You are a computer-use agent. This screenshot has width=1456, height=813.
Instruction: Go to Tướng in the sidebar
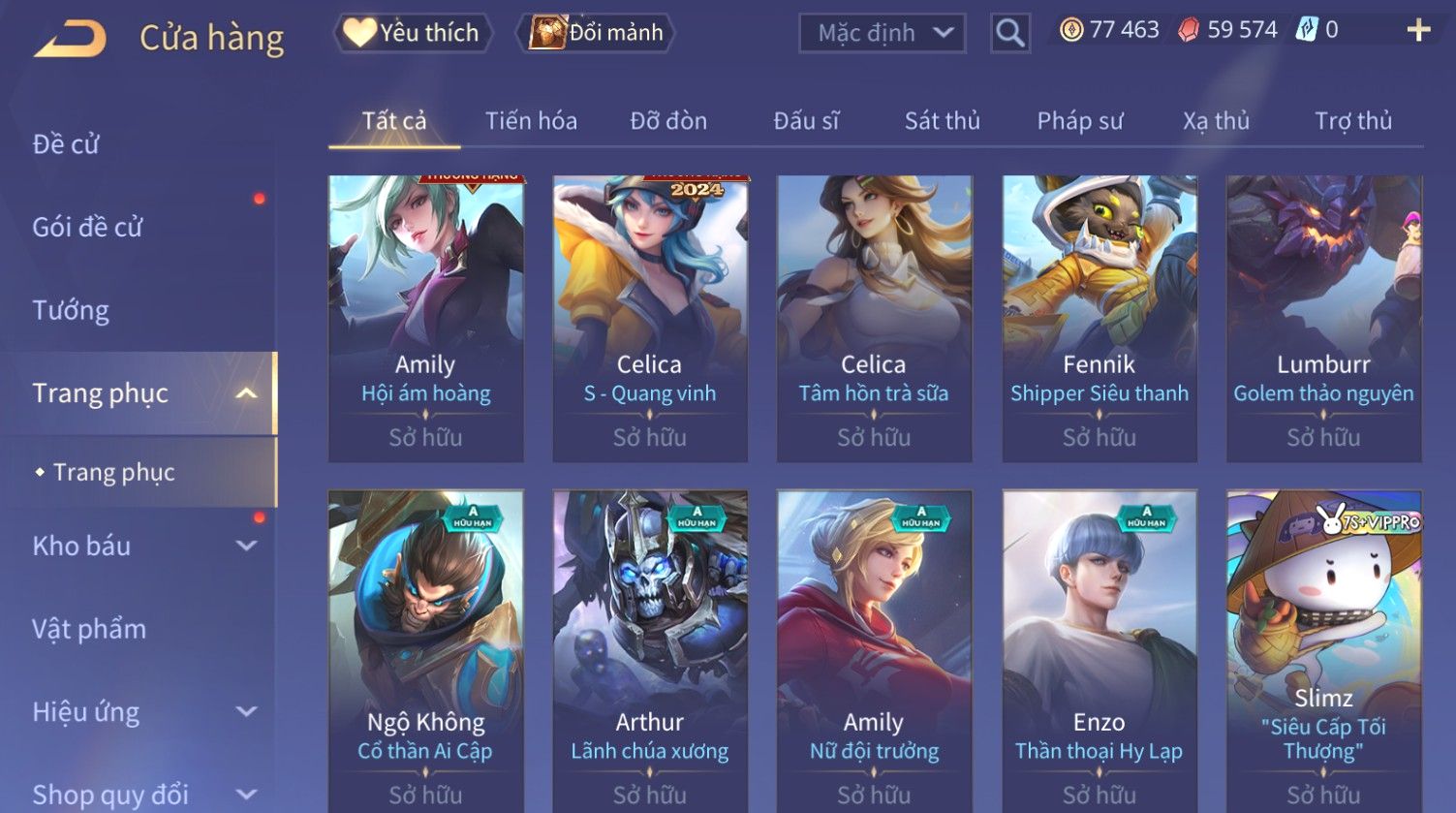tap(71, 310)
